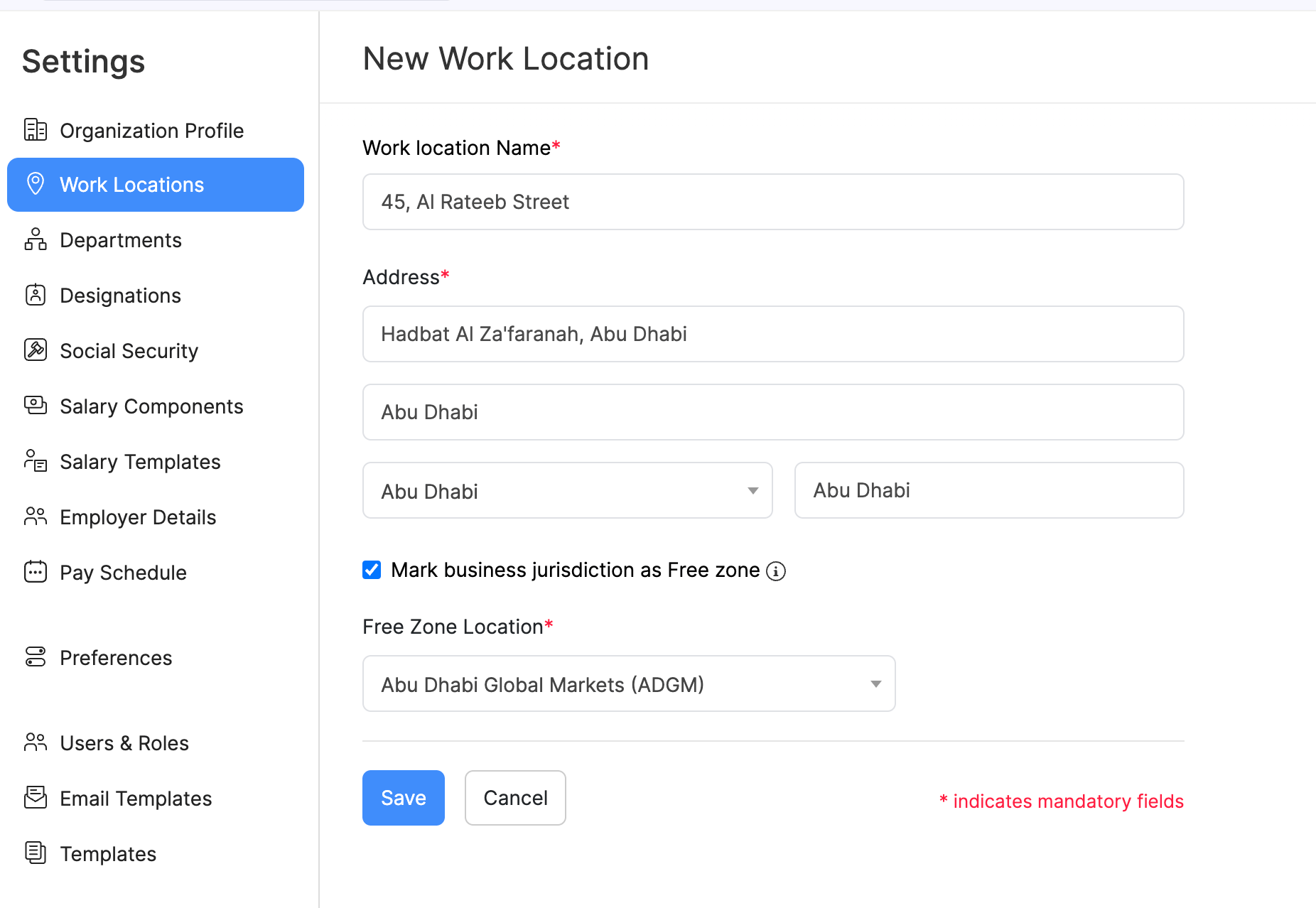Screen dimensions: 1316x908
Task: Click the Social Security gavel icon
Action: [36, 350]
